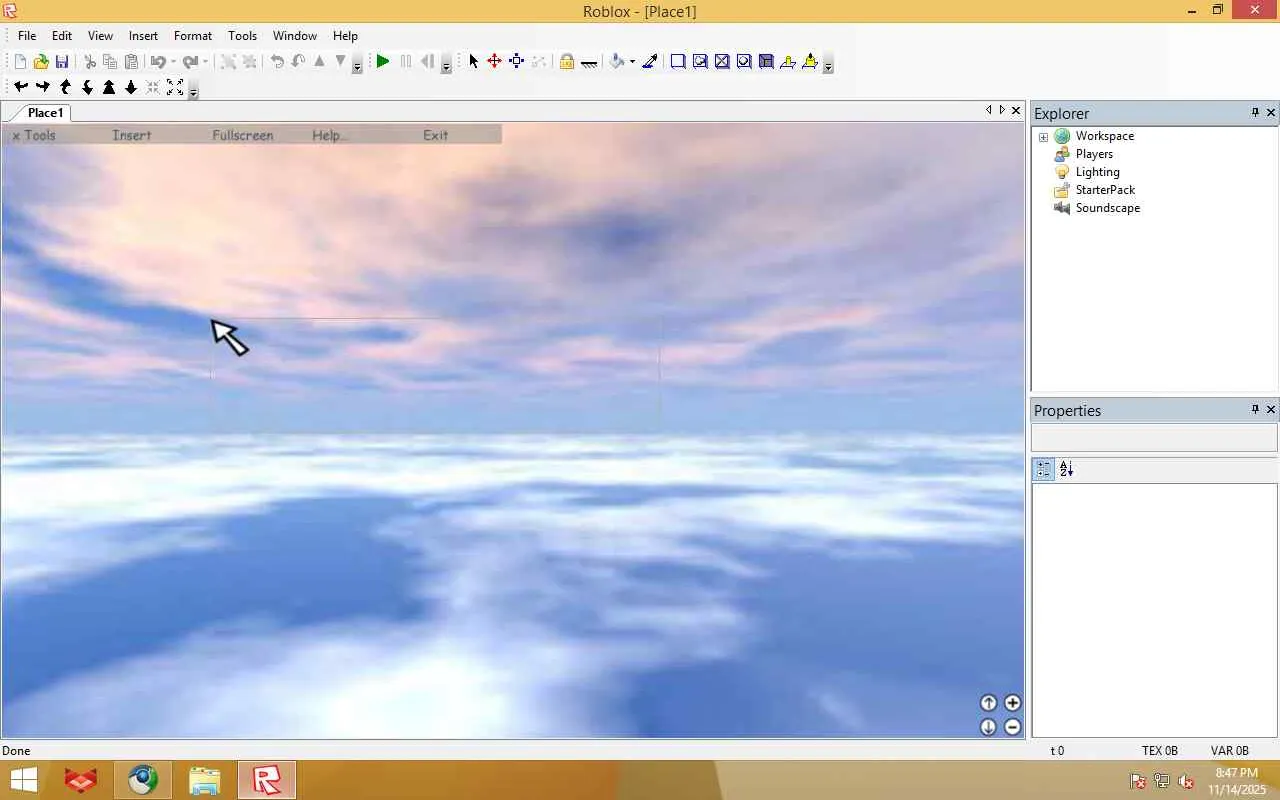Open toolbar options arrow after the surface tools
The height and width of the screenshot is (800, 1280).
pos(828,64)
